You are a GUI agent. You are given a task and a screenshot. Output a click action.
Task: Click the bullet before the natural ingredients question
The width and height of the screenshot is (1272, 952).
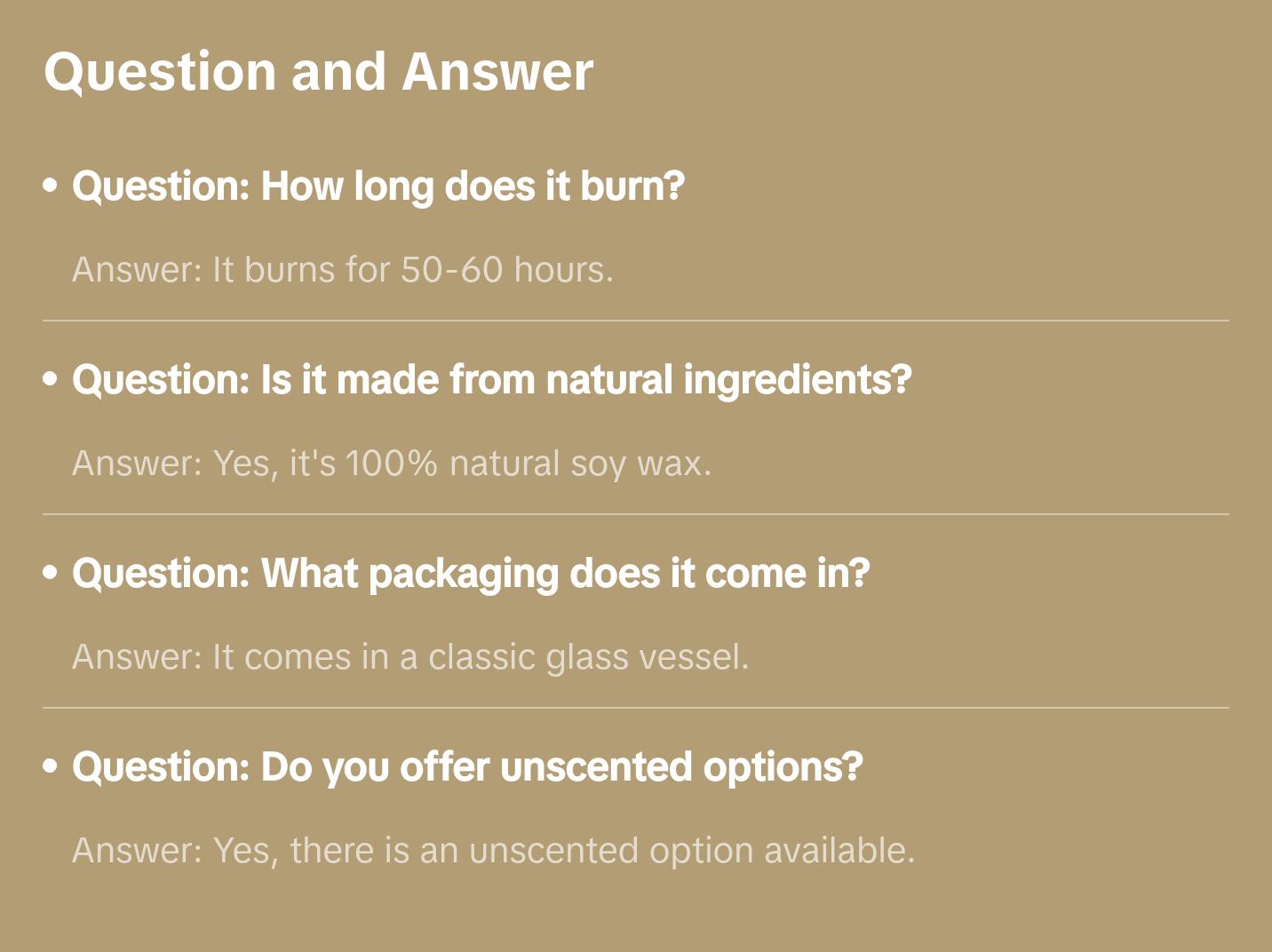pos(51,380)
